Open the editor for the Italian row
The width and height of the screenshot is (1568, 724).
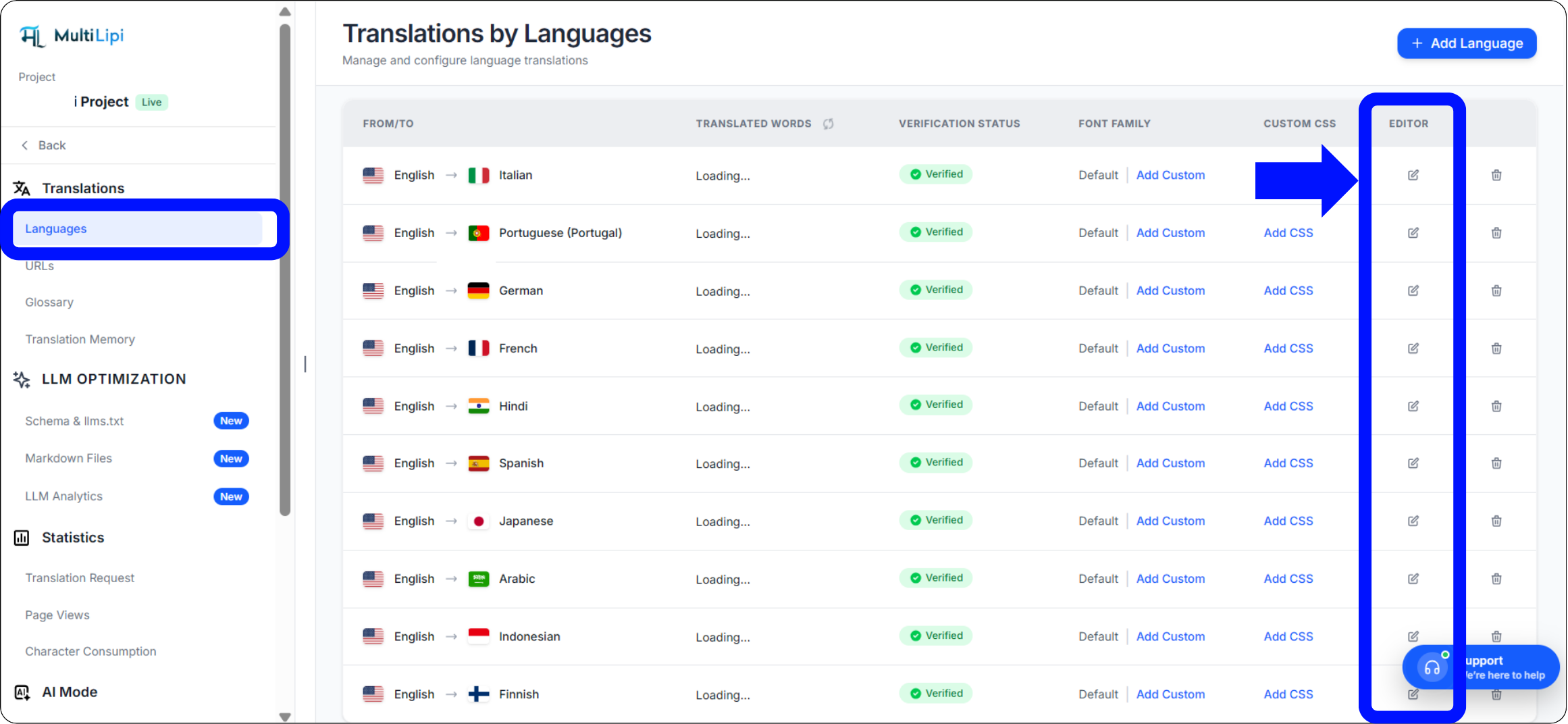coord(1413,175)
